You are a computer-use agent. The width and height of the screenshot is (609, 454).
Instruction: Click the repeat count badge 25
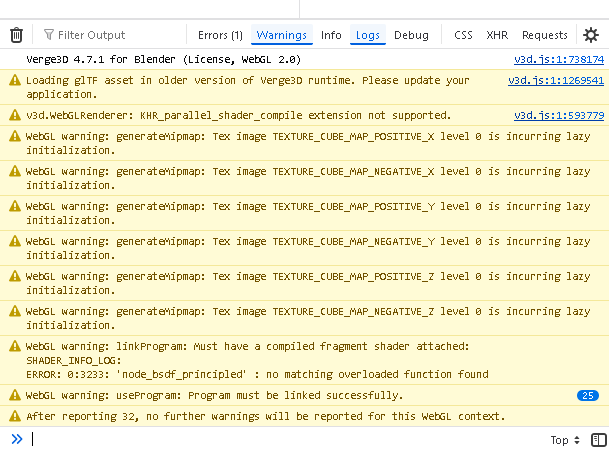pos(588,396)
